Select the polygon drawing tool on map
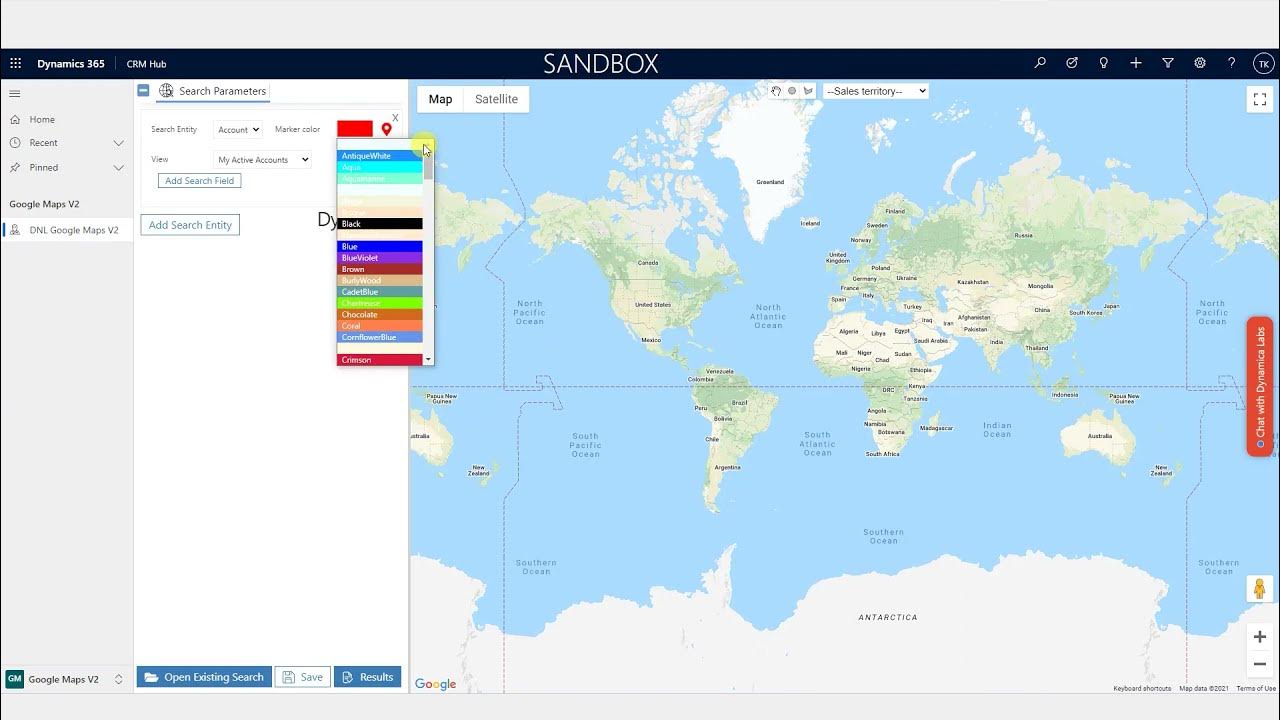 (x=808, y=91)
